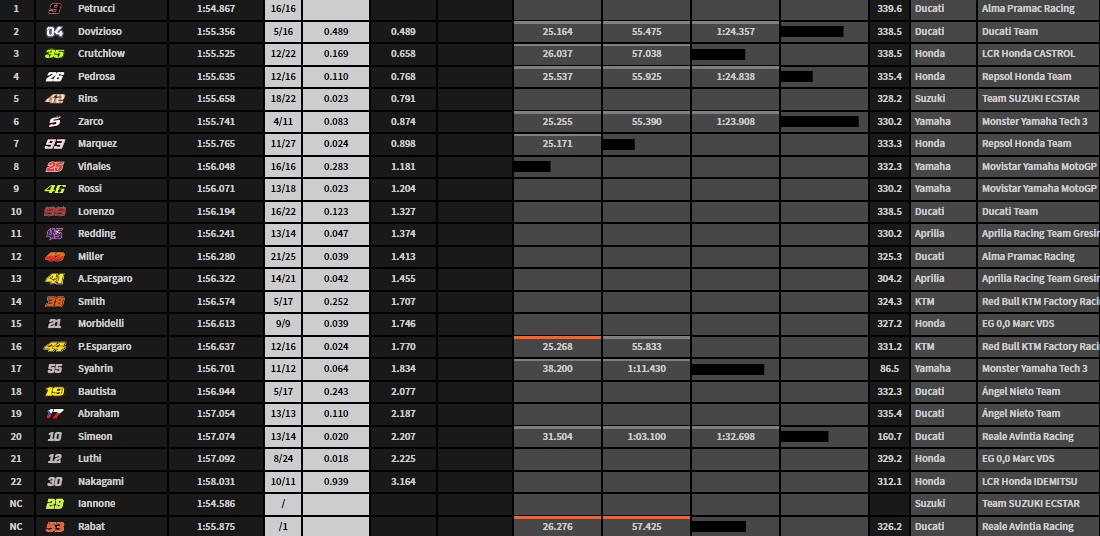1100x536 pixels.
Task: Click gap to leader 0.898
Action: [403, 143]
